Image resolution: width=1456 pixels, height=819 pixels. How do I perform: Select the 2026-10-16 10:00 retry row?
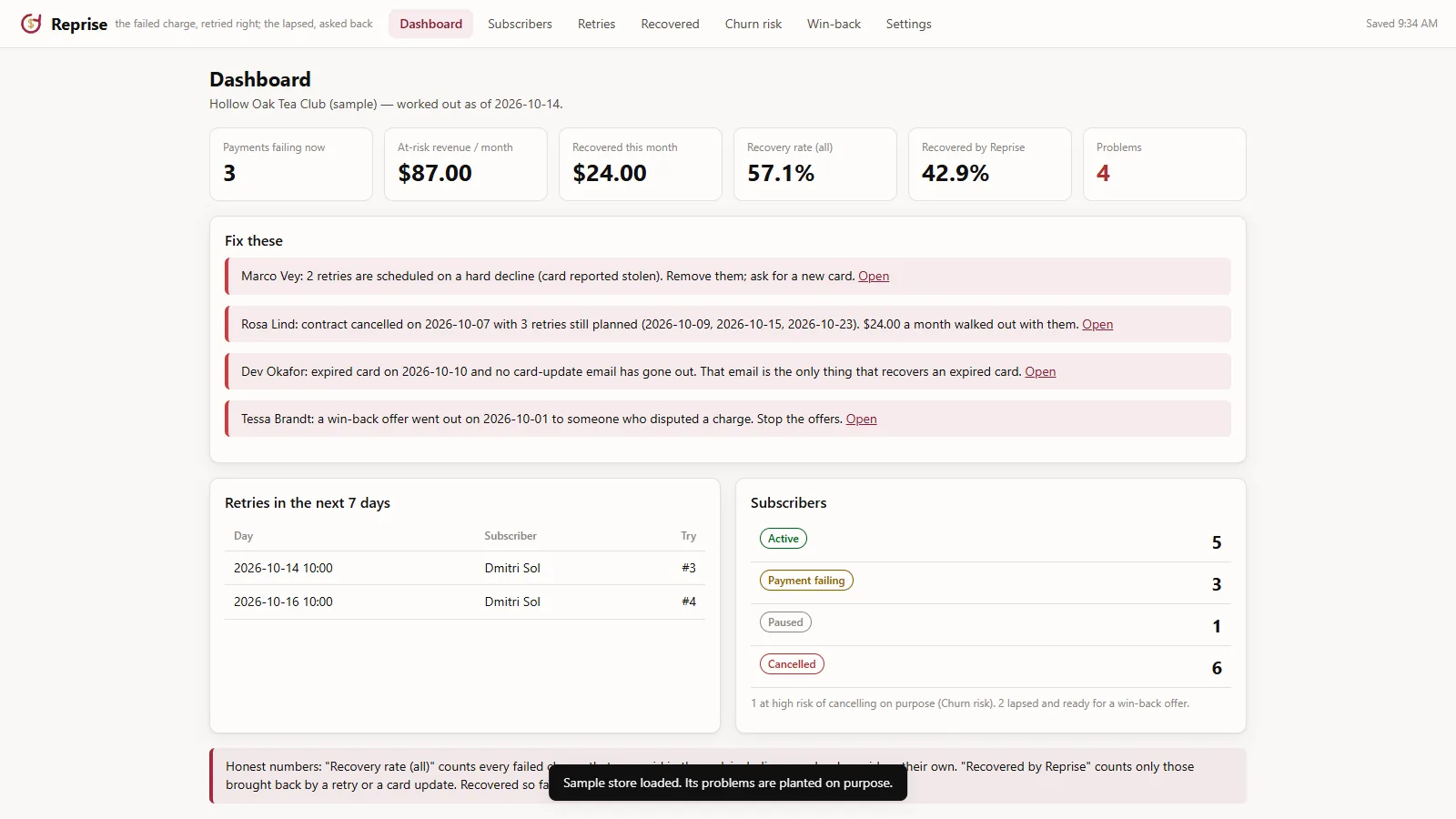coord(465,602)
